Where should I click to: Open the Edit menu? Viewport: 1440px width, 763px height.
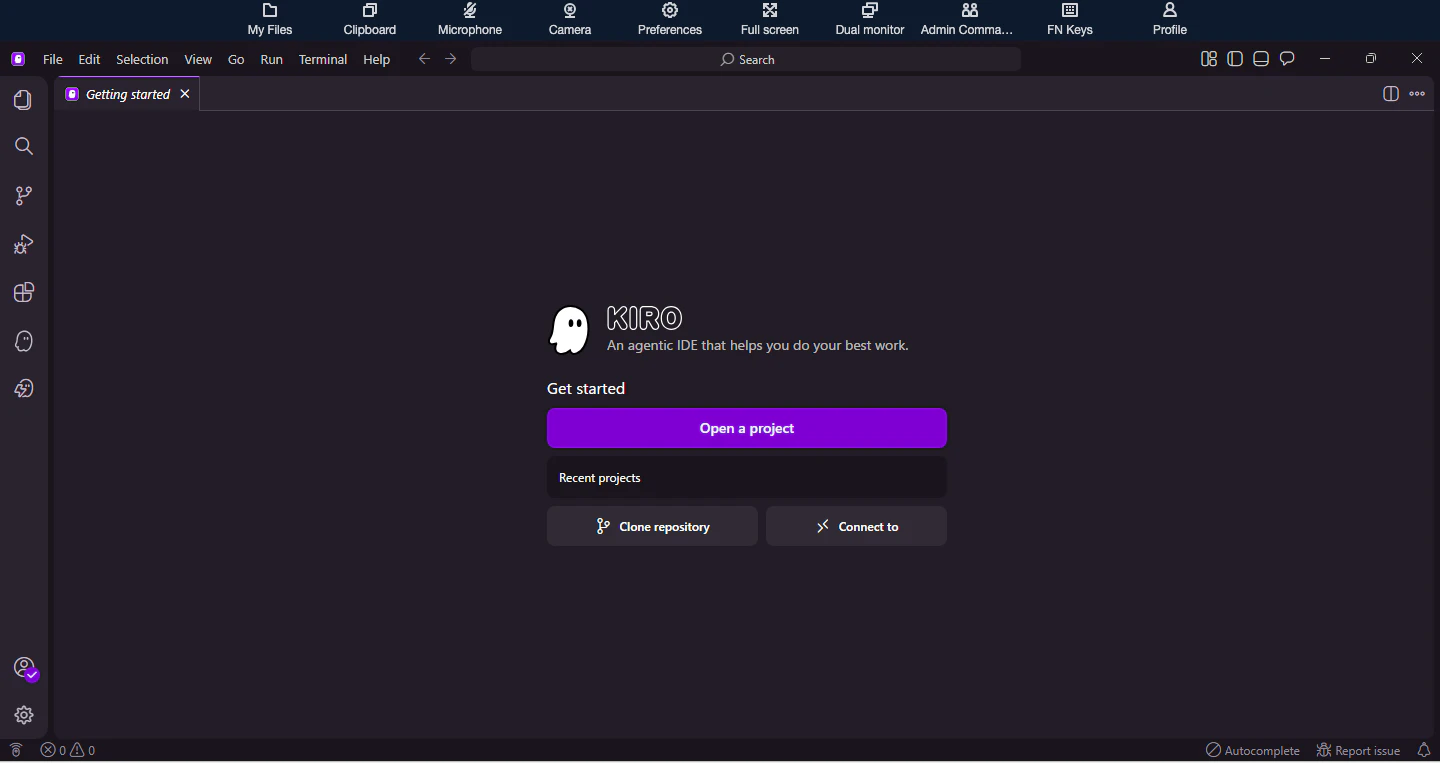90,59
